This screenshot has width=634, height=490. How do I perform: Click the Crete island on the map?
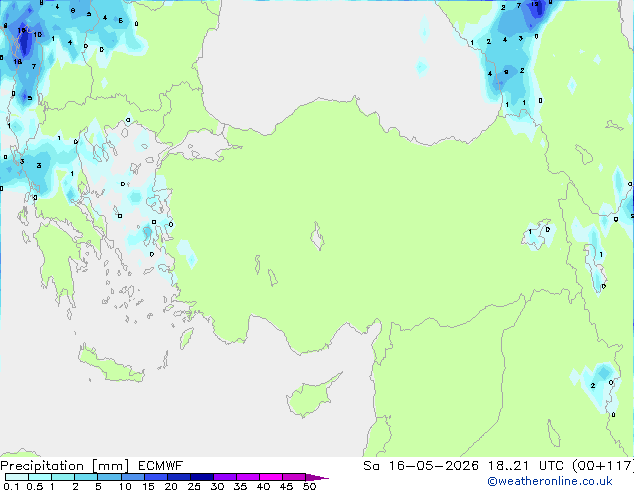[111, 366]
